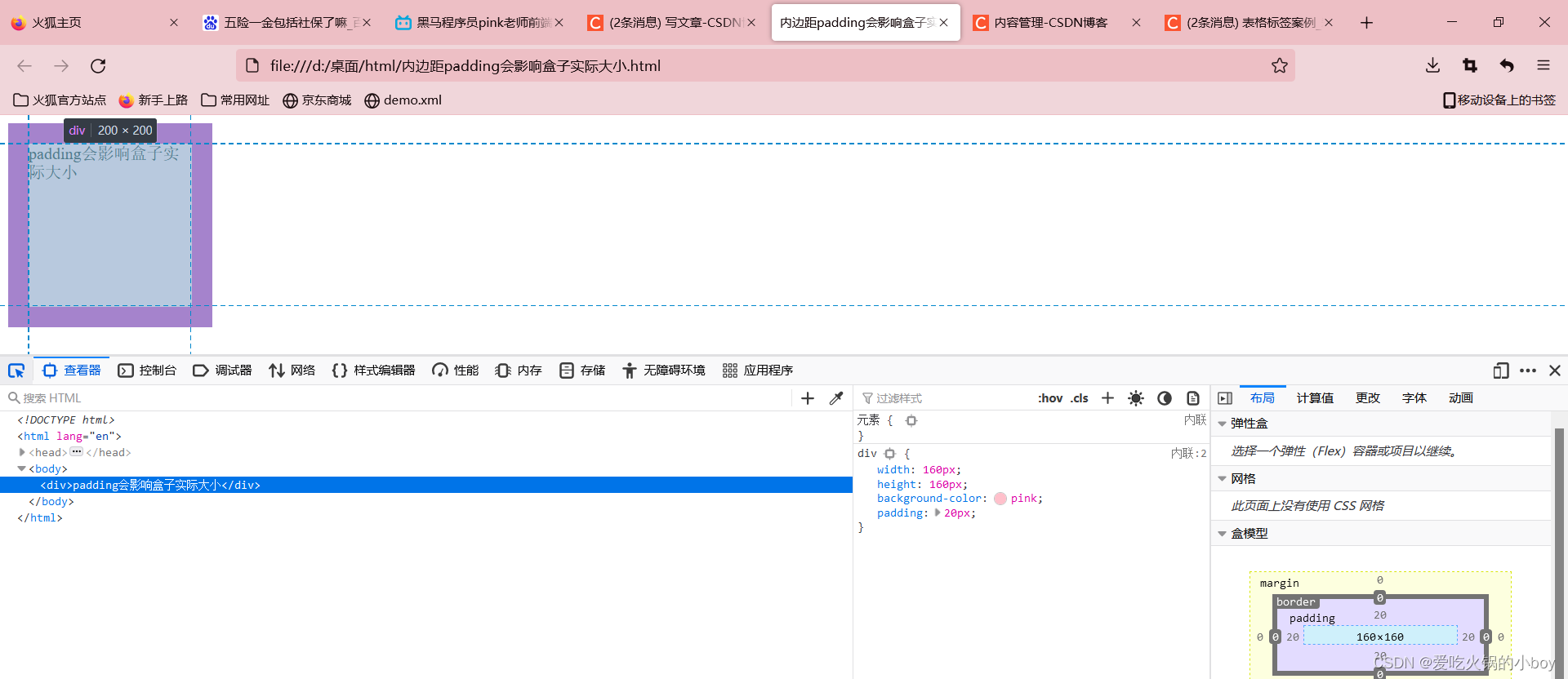Collapse the 网格 grid section
This screenshot has height=679, width=1568.
point(1223,479)
